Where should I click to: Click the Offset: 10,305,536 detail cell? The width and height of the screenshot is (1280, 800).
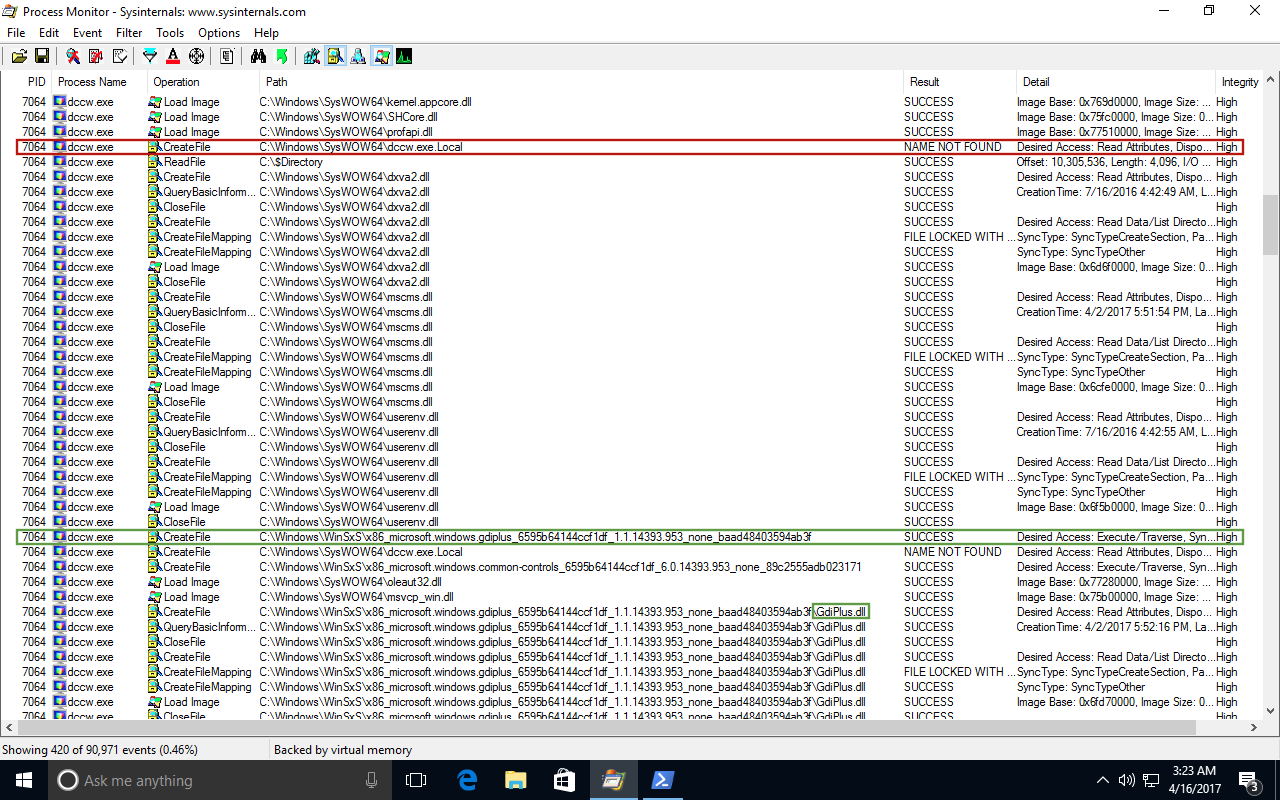pyautogui.click(x=1114, y=162)
